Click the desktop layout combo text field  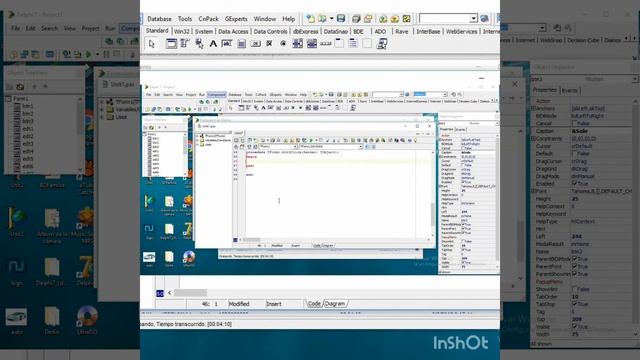click(444, 18)
